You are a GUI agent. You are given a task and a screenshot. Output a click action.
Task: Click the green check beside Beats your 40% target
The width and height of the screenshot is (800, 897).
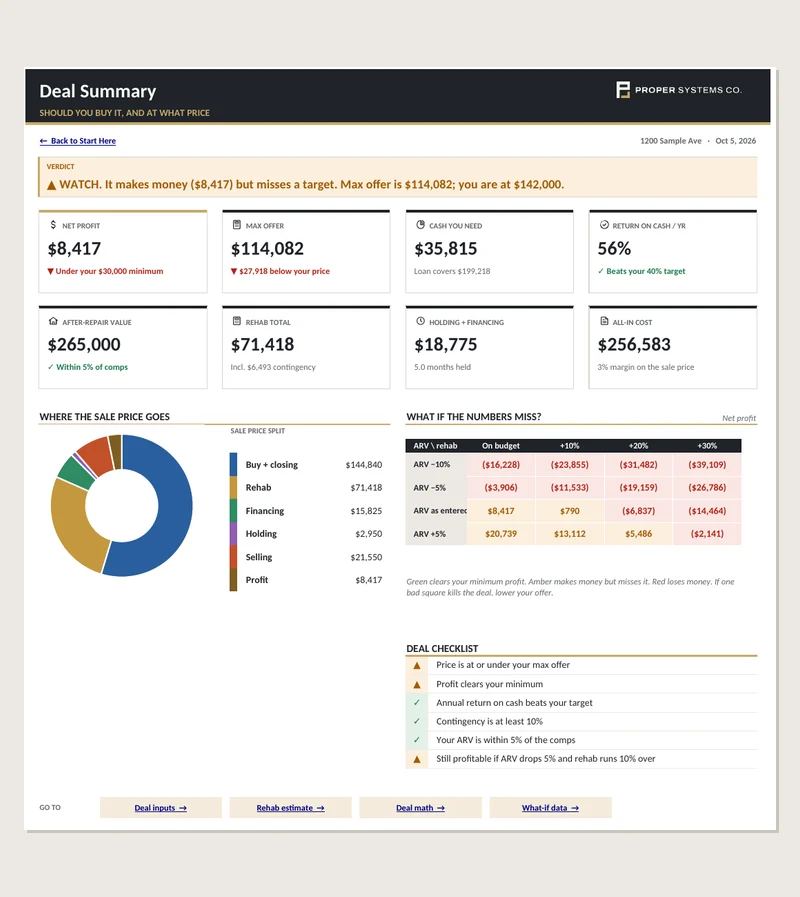[x=601, y=271]
